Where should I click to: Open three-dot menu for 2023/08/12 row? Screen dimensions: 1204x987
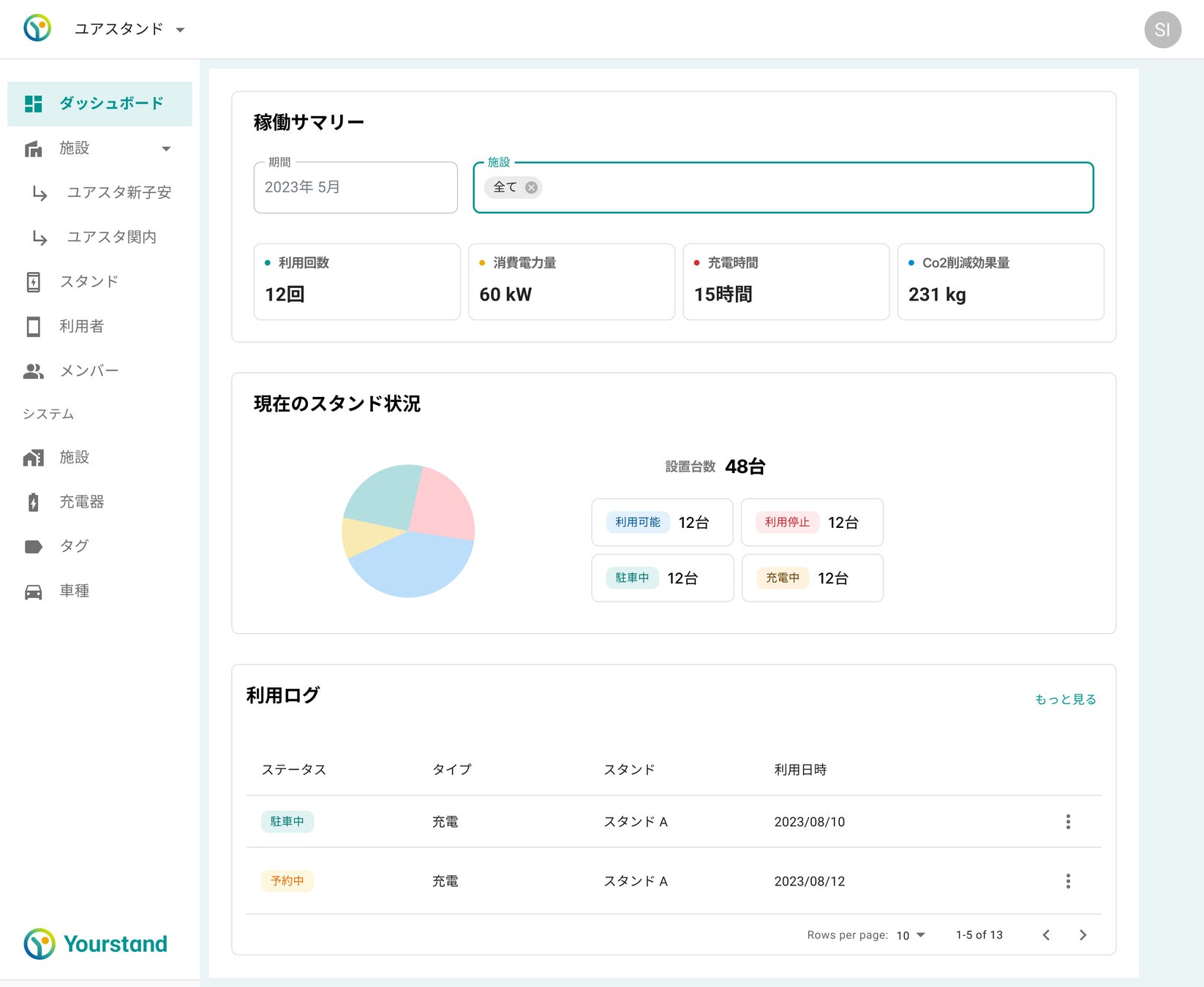(x=1068, y=881)
